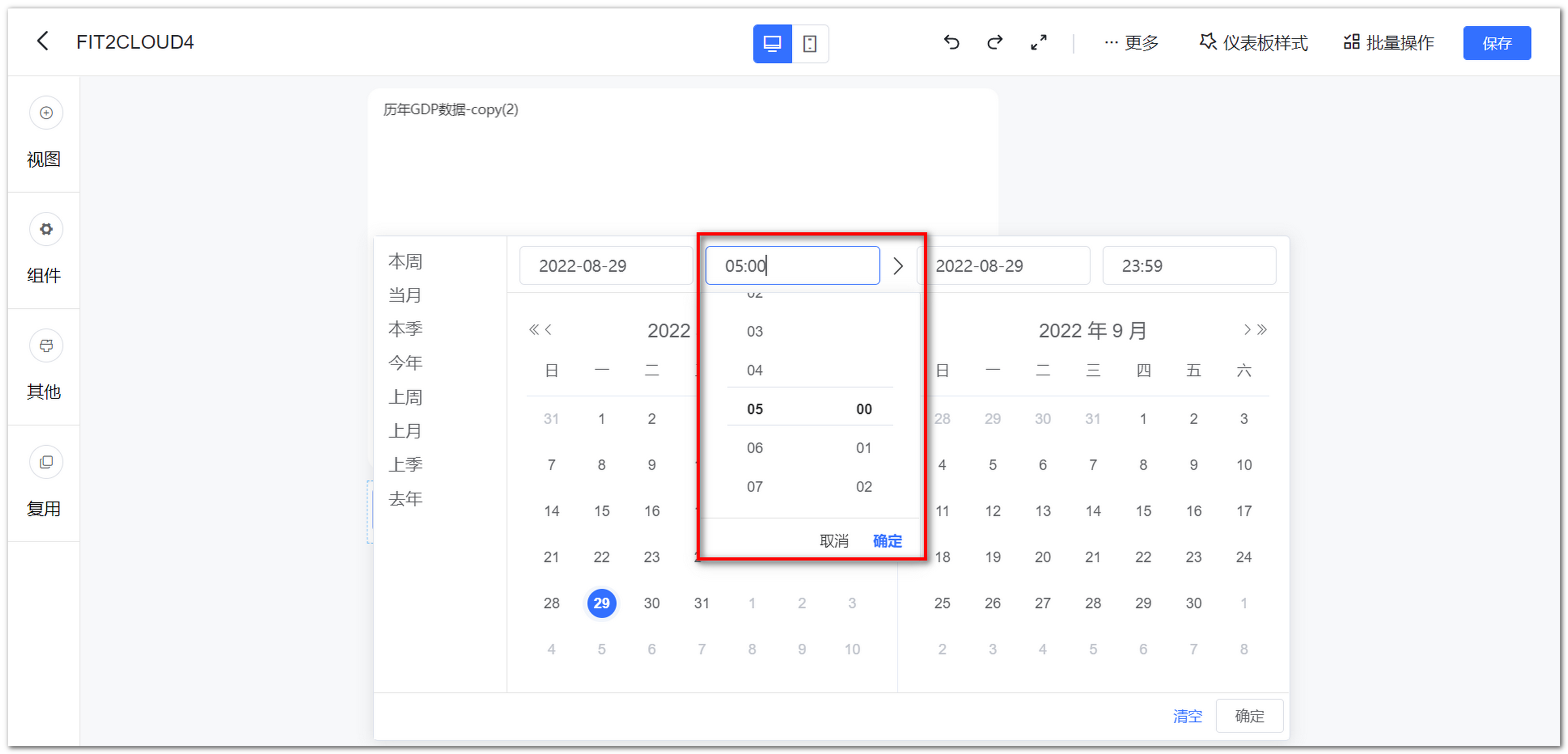Switch to mobile layout view
Viewport: 1568px width, 754px height.
[x=809, y=43]
